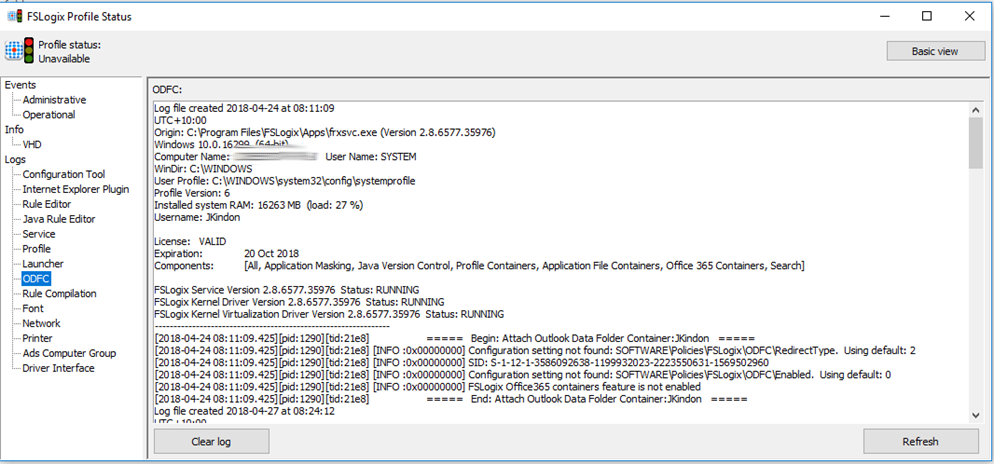Image resolution: width=994 pixels, height=464 pixels.
Task: Select the Logs tree node
Action: (x=15, y=159)
